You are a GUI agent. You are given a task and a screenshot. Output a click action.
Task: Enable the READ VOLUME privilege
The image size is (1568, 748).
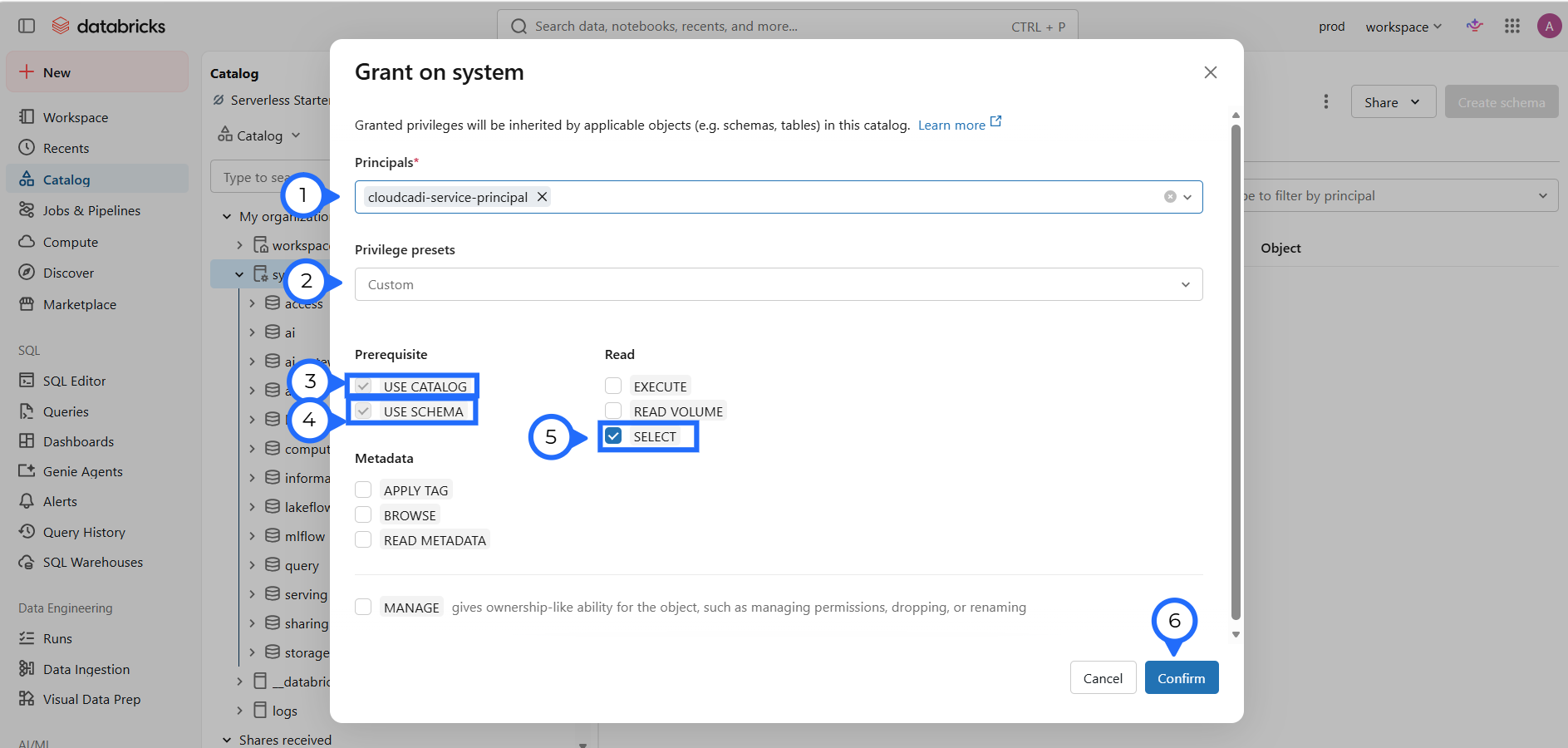(x=613, y=411)
